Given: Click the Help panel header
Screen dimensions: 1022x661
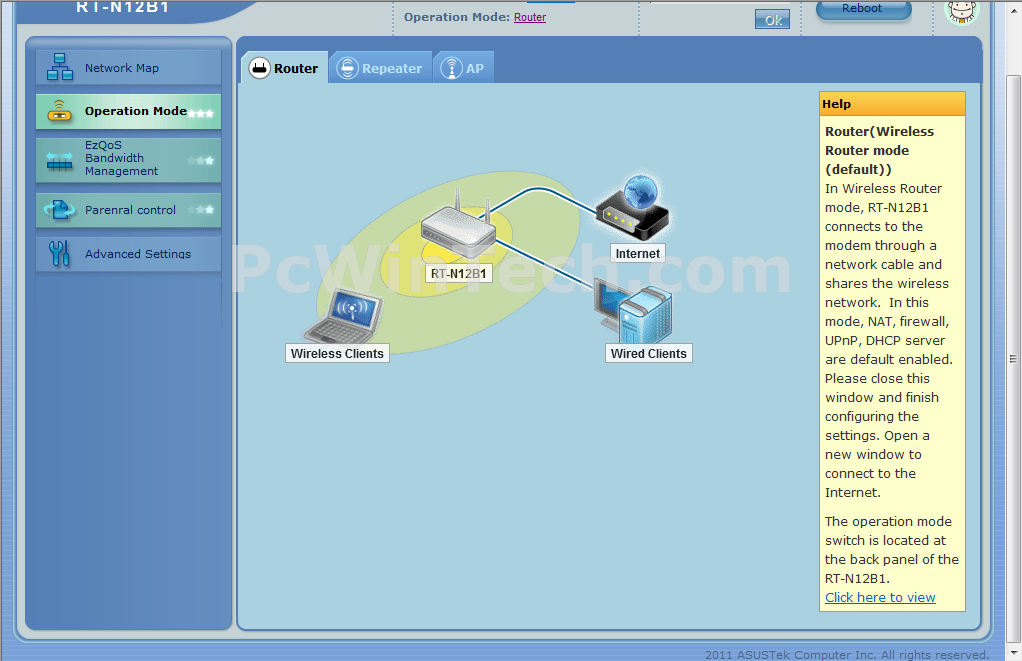Looking at the screenshot, I should pos(892,104).
